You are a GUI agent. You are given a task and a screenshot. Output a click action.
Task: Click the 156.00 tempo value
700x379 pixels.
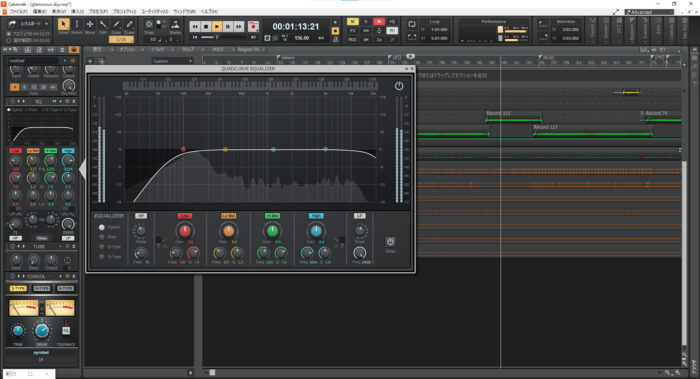tap(301, 38)
